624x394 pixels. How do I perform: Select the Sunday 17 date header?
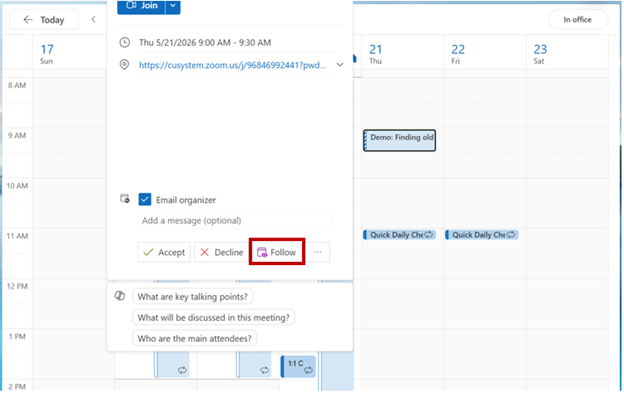(x=47, y=54)
